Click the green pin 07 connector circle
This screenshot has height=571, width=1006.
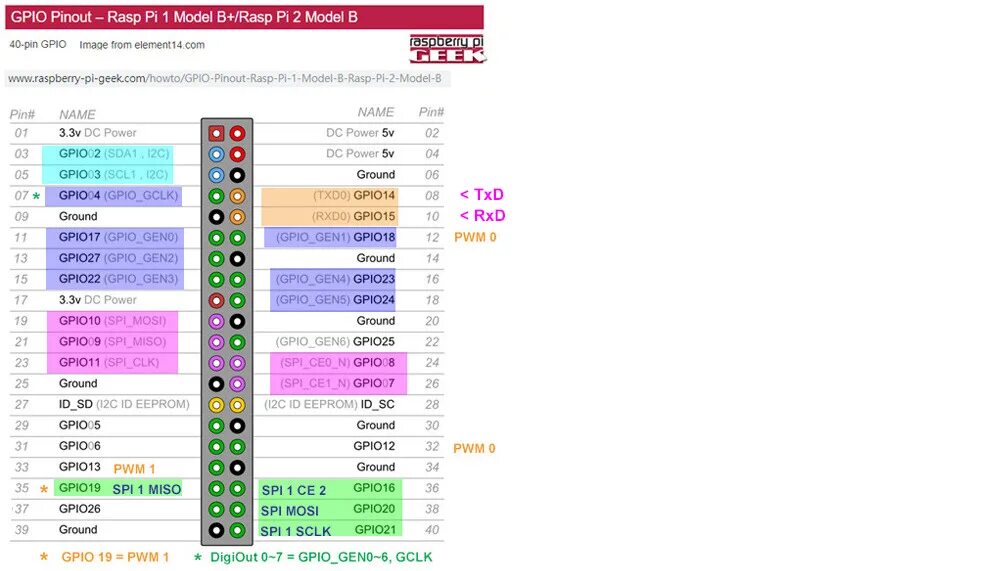216,196
